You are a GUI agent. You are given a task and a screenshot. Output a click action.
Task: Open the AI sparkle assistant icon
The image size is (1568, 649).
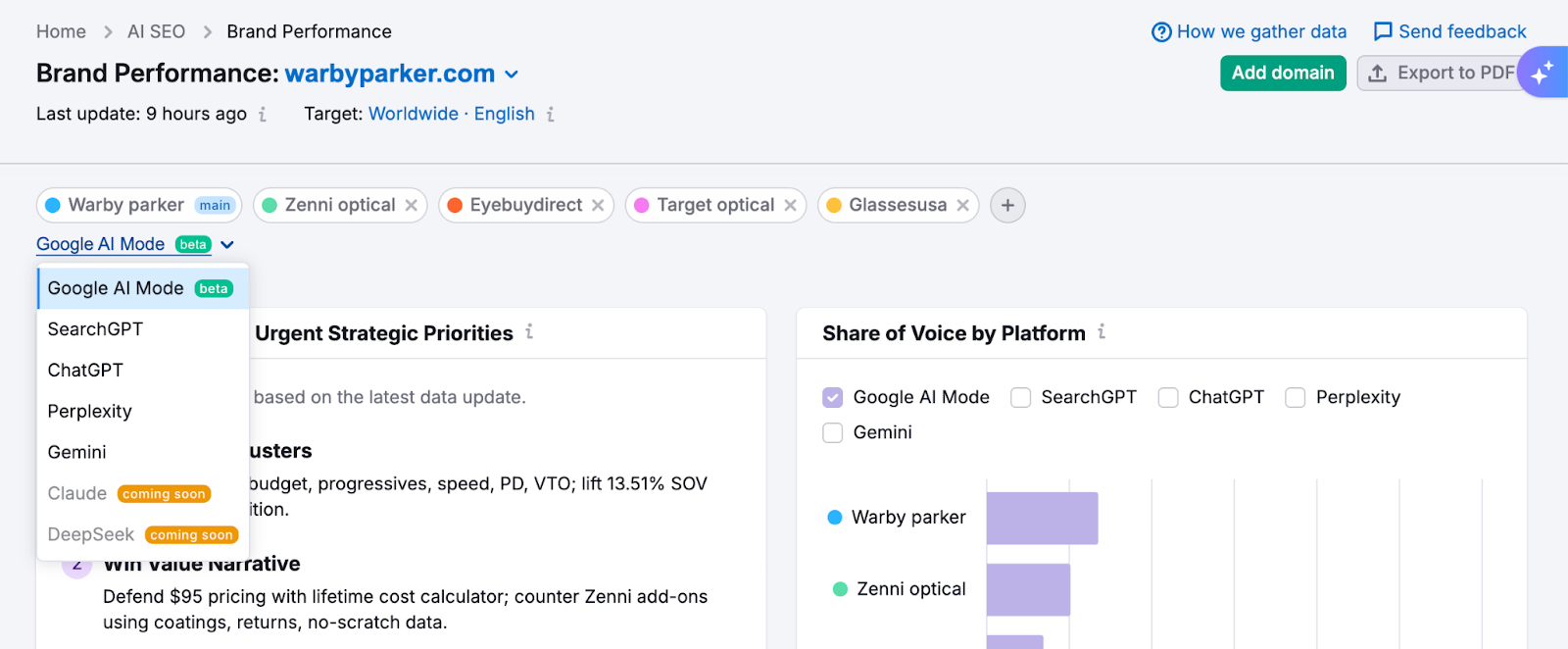(x=1543, y=73)
